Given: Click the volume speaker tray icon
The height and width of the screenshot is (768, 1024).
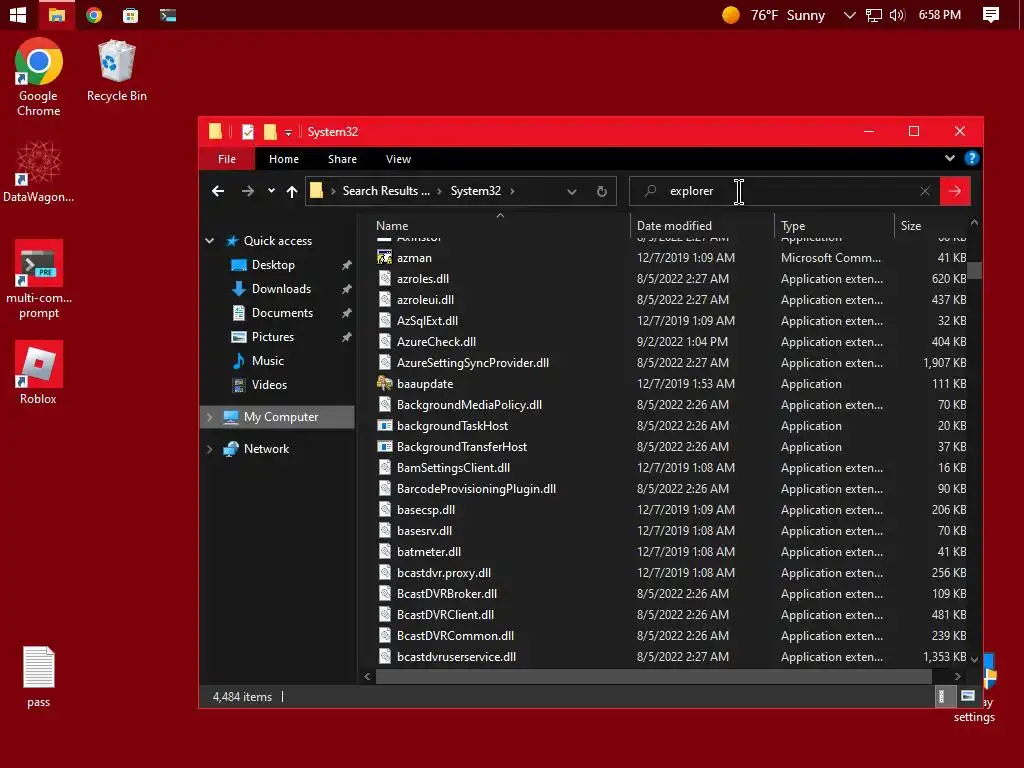Looking at the screenshot, I should tap(897, 14).
